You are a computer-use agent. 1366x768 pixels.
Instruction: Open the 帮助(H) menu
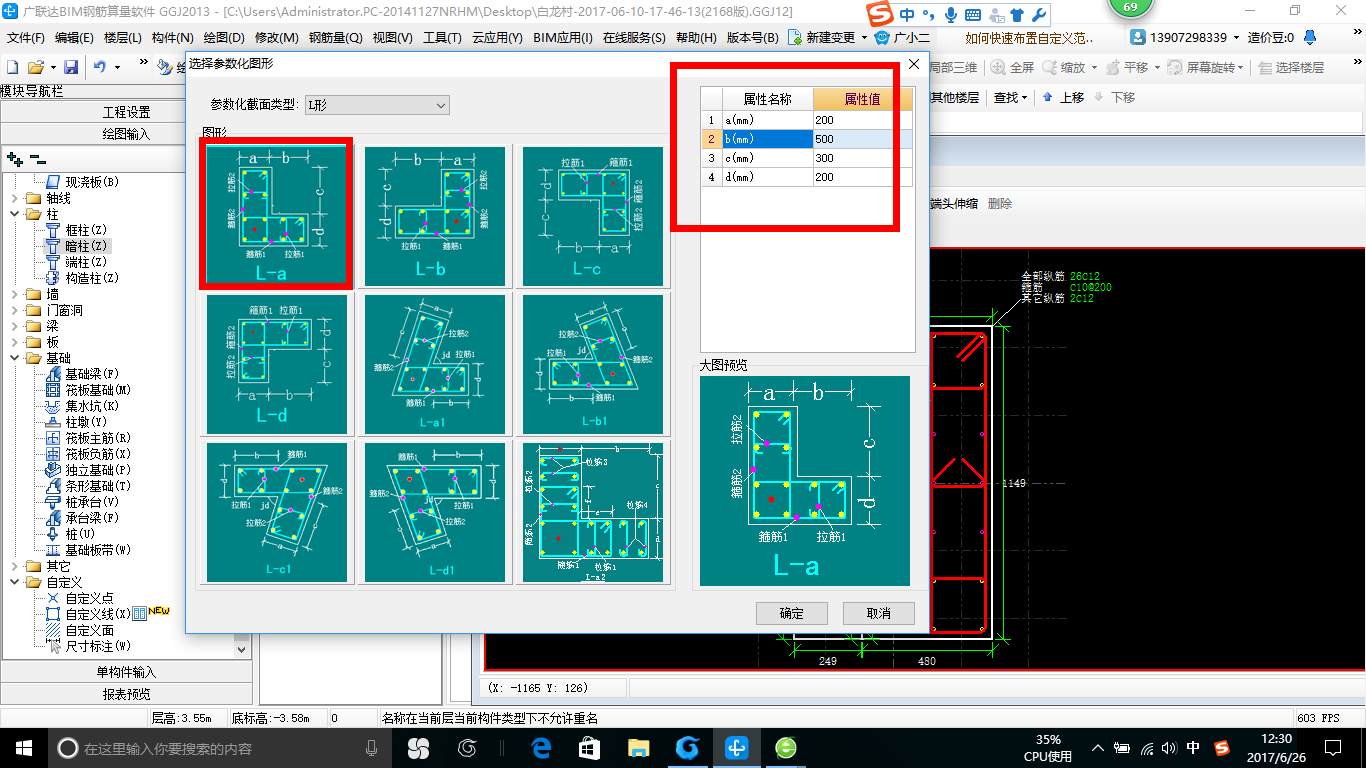[x=696, y=38]
